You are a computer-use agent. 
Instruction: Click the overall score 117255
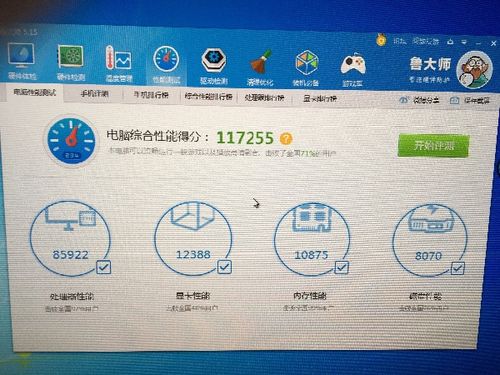click(x=245, y=138)
